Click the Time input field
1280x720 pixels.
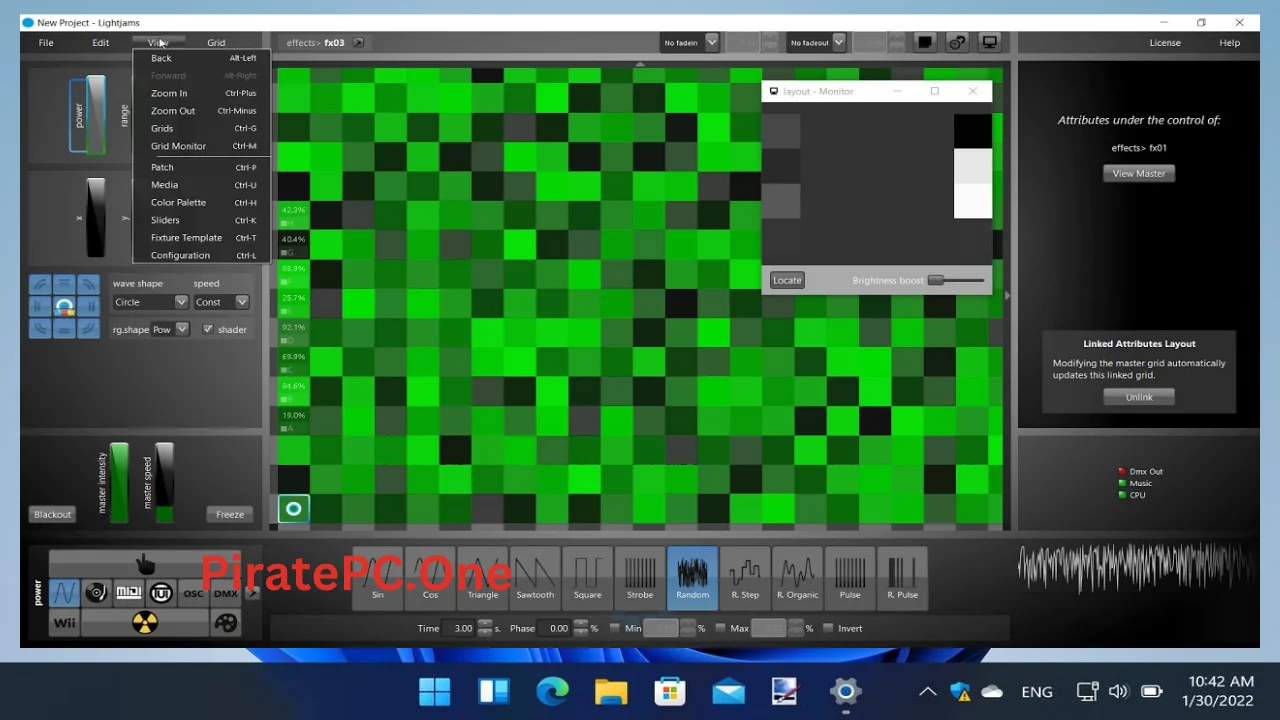[460, 628]
